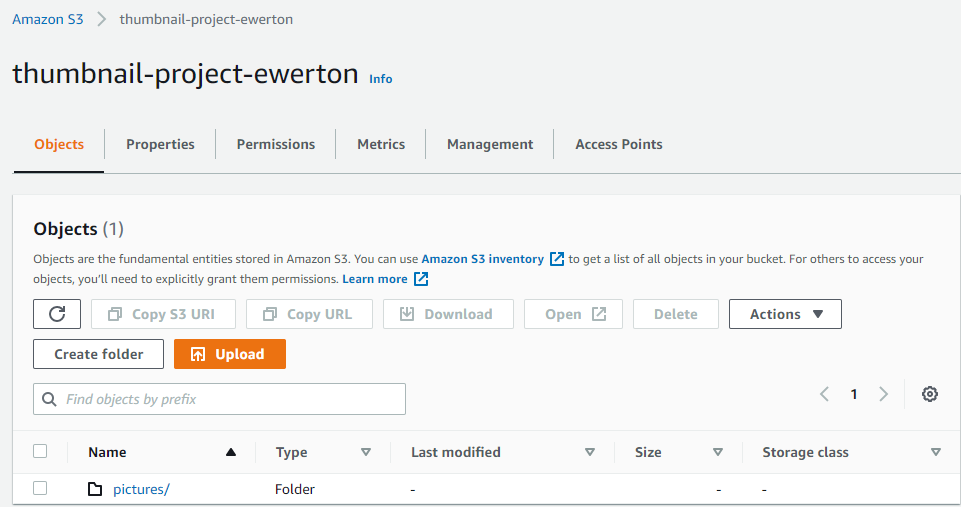961x507 pixels.
Task: Open the Actions dropdown
Action: (x=785, y=314)
